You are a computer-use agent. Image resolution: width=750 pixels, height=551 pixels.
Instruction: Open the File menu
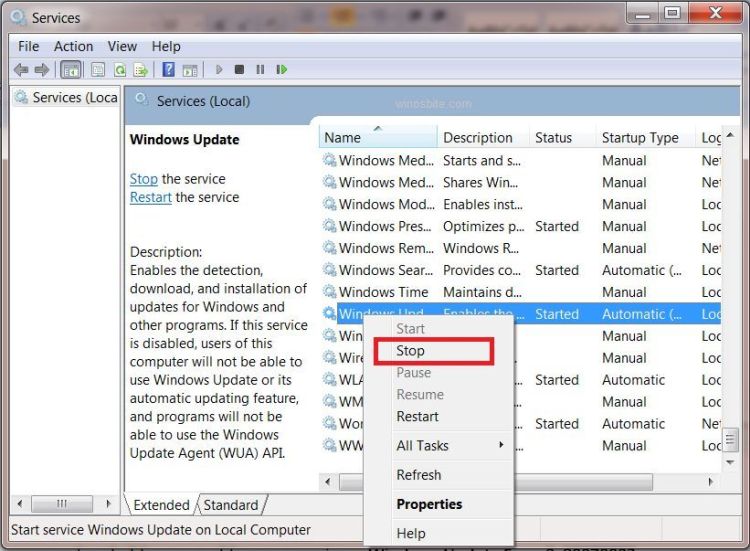point(29,46)
